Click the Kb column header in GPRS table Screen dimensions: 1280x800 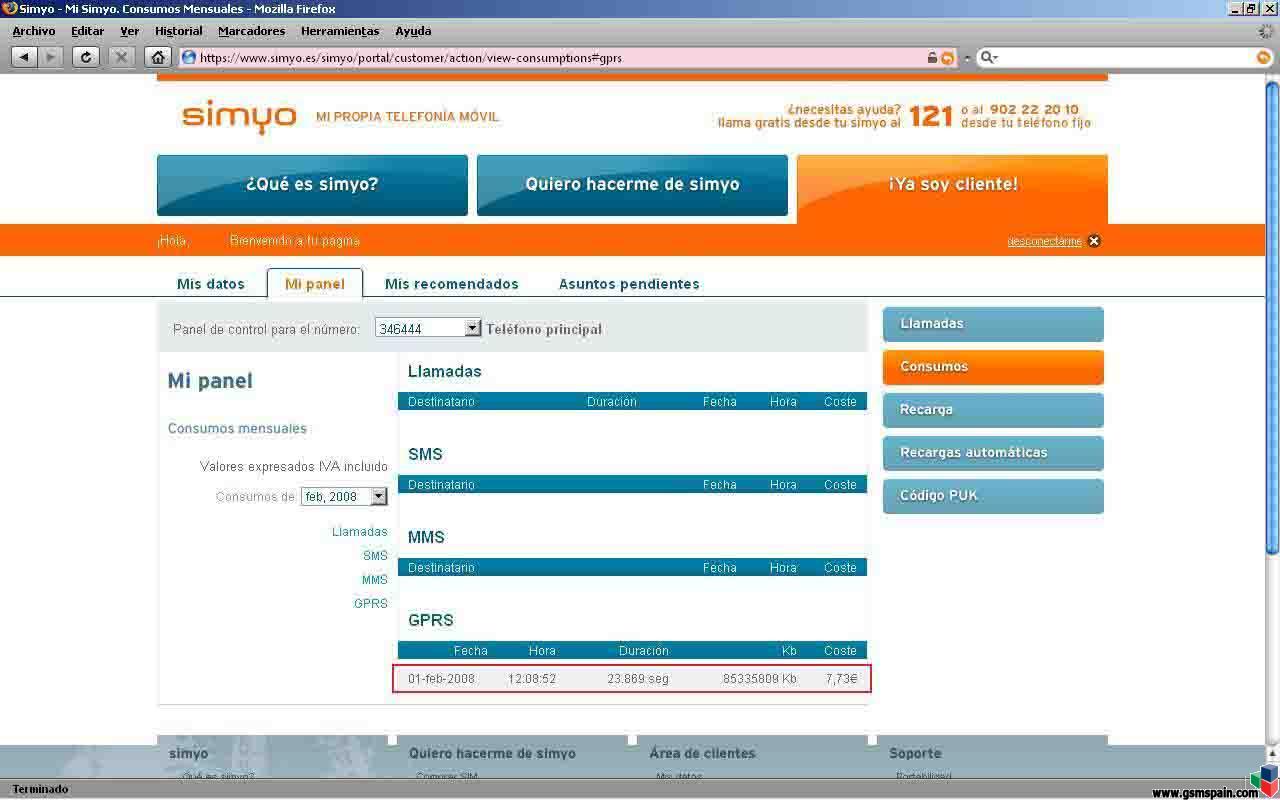tap(789, 651)
